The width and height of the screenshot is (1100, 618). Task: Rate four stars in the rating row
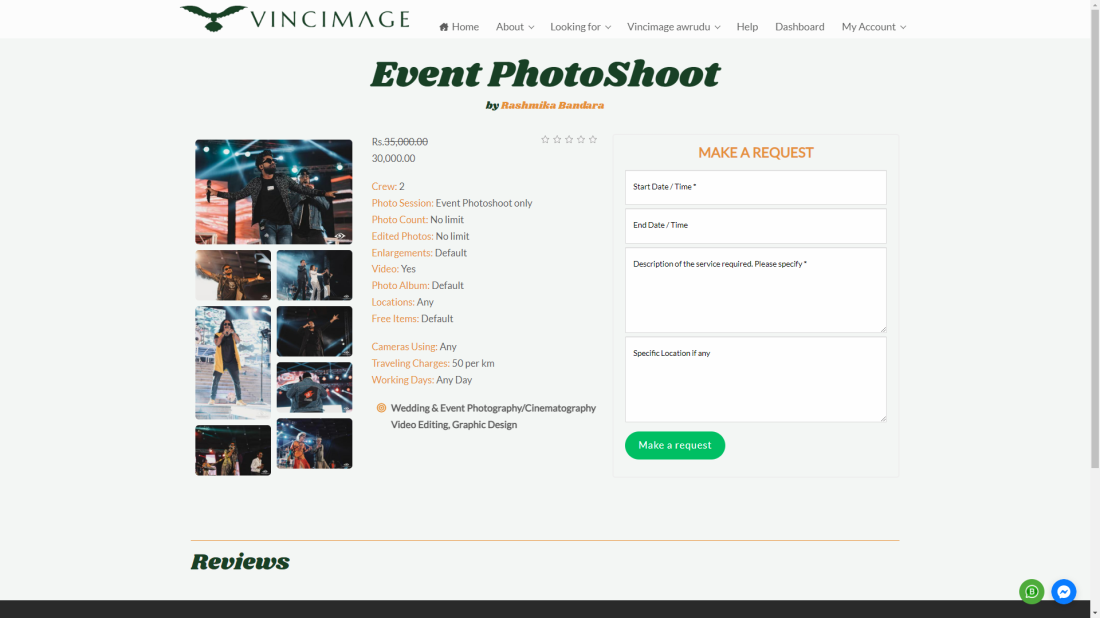581,140
